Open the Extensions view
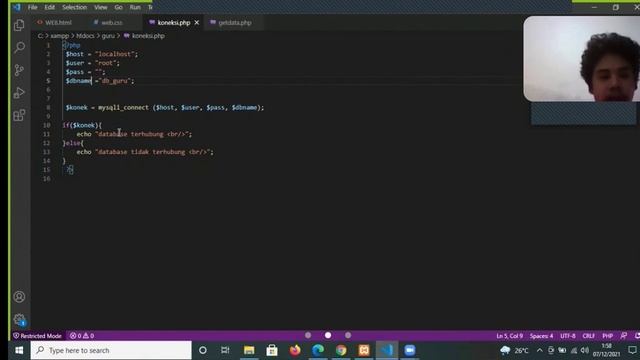The width and height of the screenshot is (640, 360). [19, 115]
